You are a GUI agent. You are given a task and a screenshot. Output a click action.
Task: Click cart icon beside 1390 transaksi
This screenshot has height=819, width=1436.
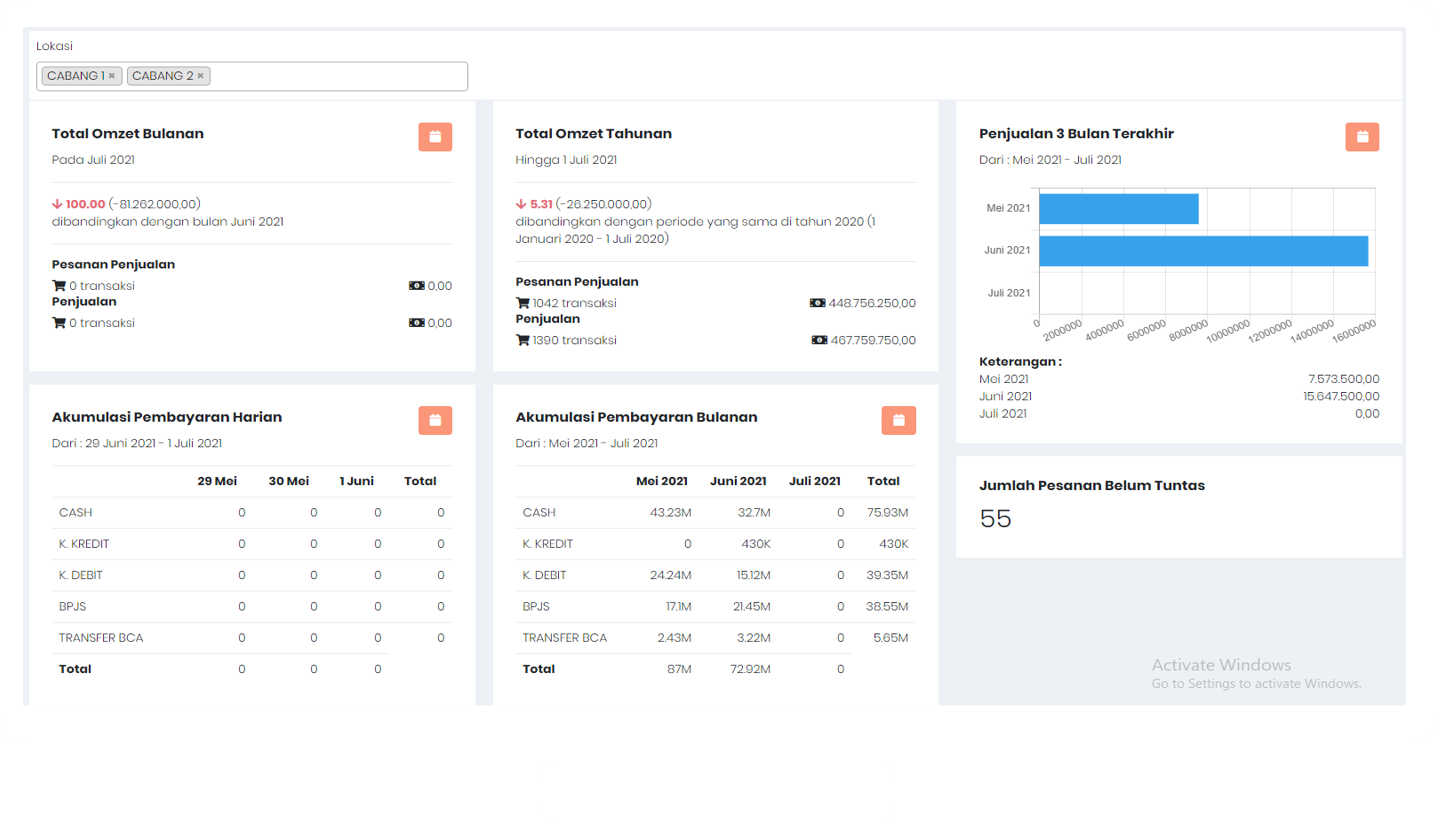pyautogui.click(x=523, y=340)
